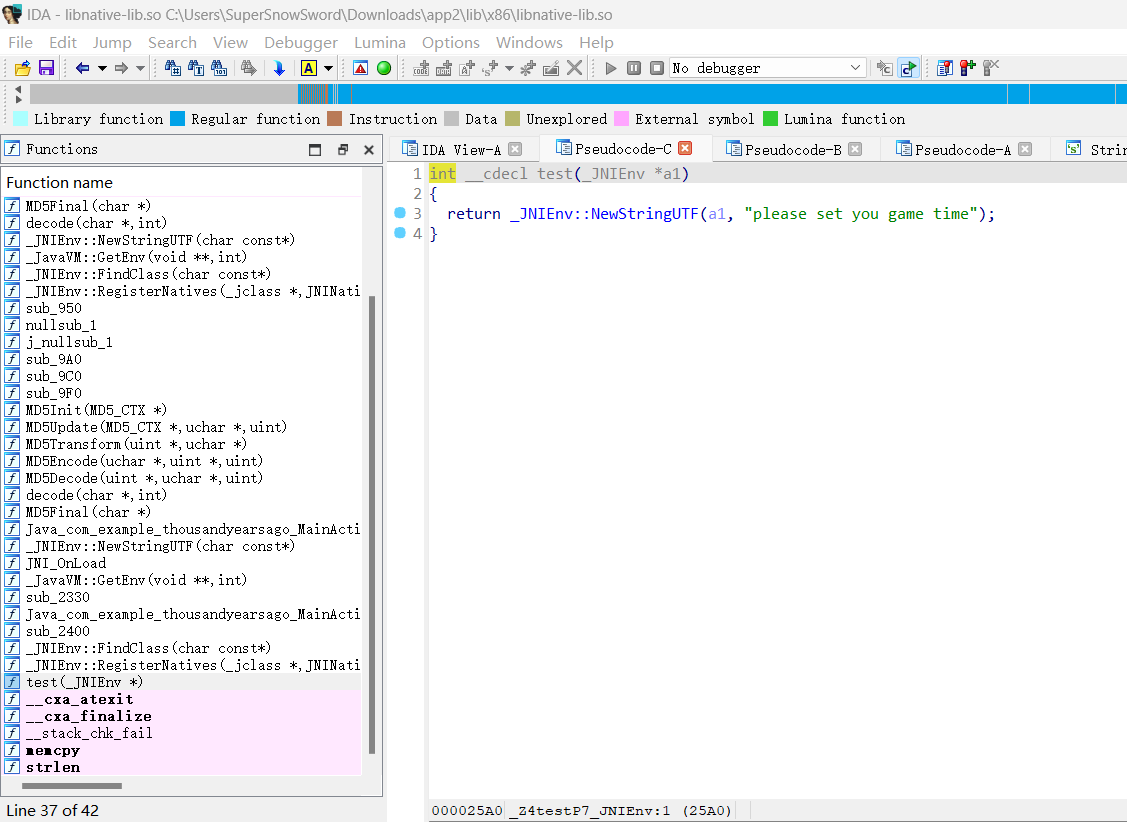This screenshot has height=822, width=1127.
Task: Click the Library function cyan color swatch
Action: [21, 119]
